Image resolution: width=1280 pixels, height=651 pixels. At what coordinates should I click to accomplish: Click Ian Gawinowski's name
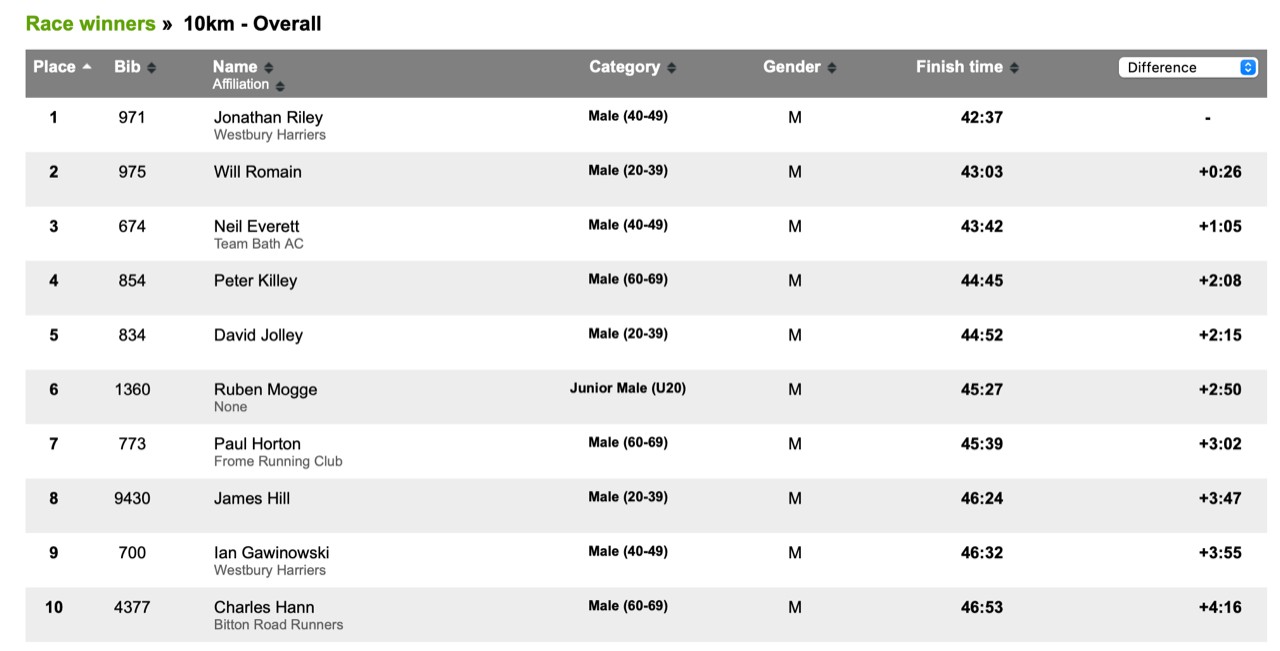pos(271,553)
